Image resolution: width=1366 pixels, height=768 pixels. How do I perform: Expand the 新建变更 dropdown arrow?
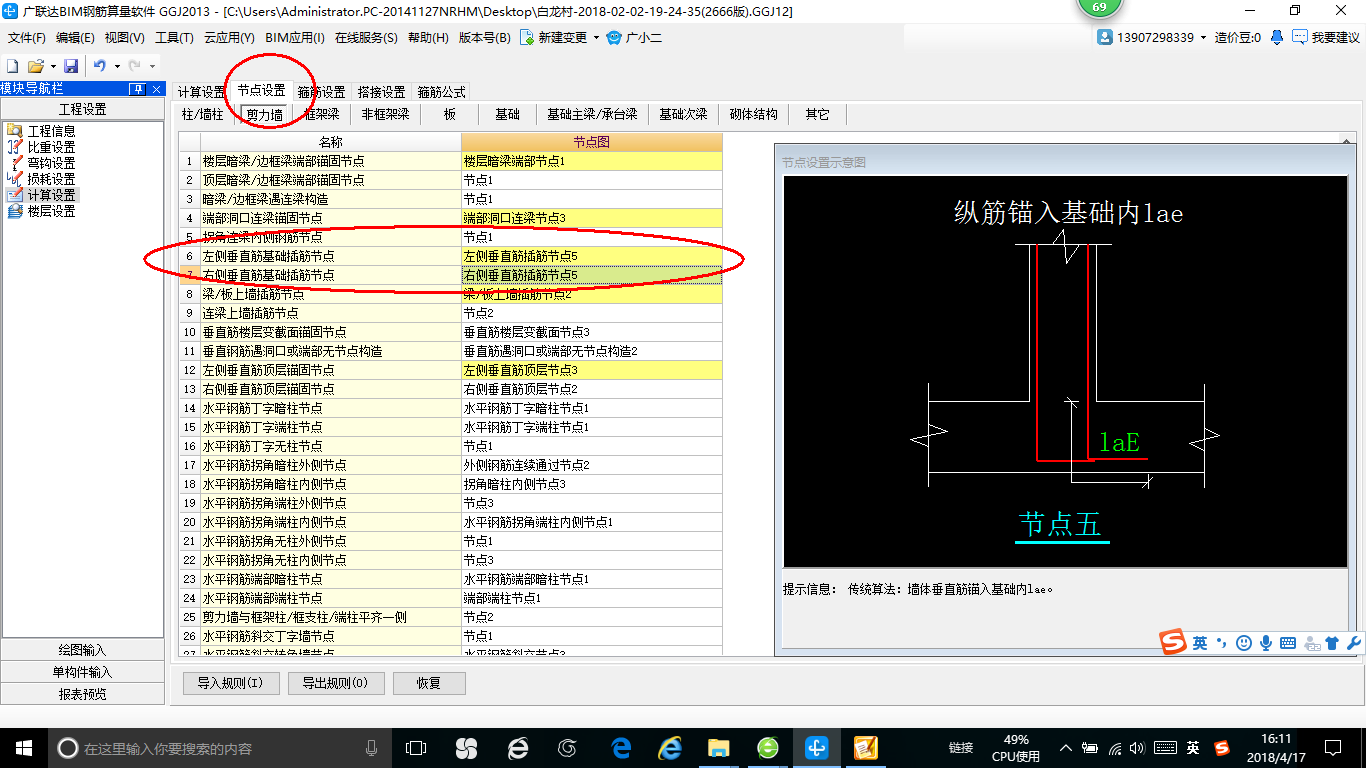596,37
